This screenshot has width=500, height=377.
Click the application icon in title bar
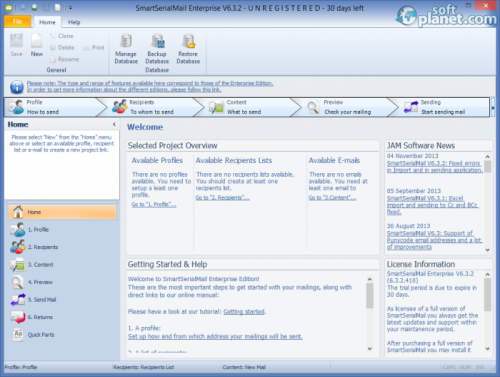pos(9,7)
